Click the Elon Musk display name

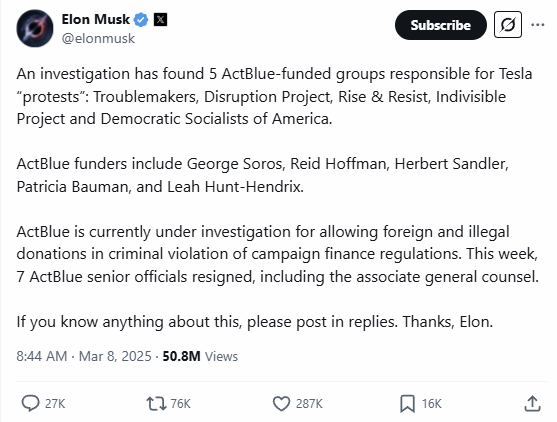(x=96, y=20)
